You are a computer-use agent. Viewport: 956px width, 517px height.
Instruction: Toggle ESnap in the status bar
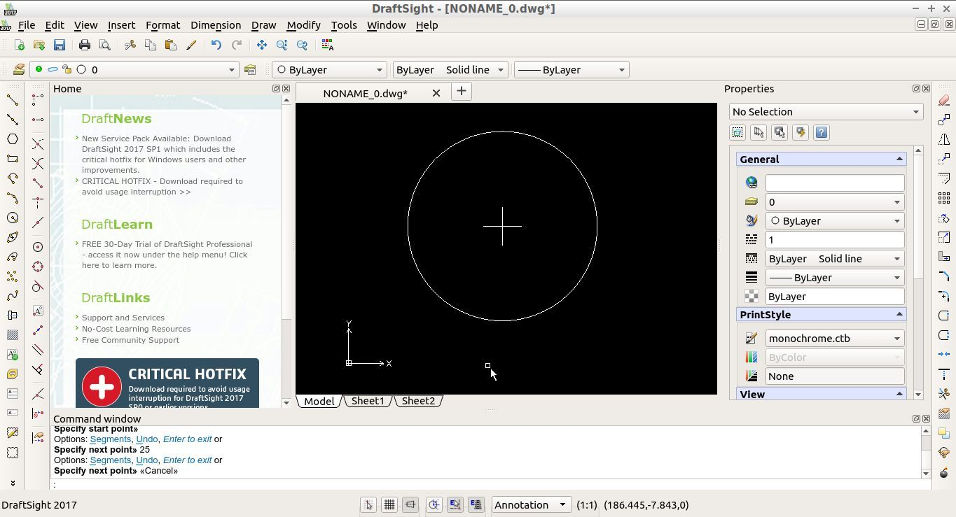(454, 505)
